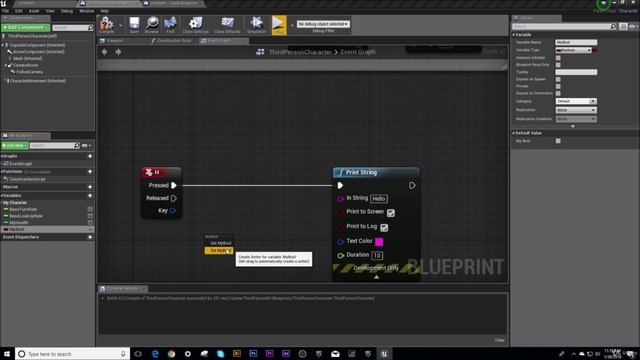Click the yellow Play toolbar icon

click(279, 24)
